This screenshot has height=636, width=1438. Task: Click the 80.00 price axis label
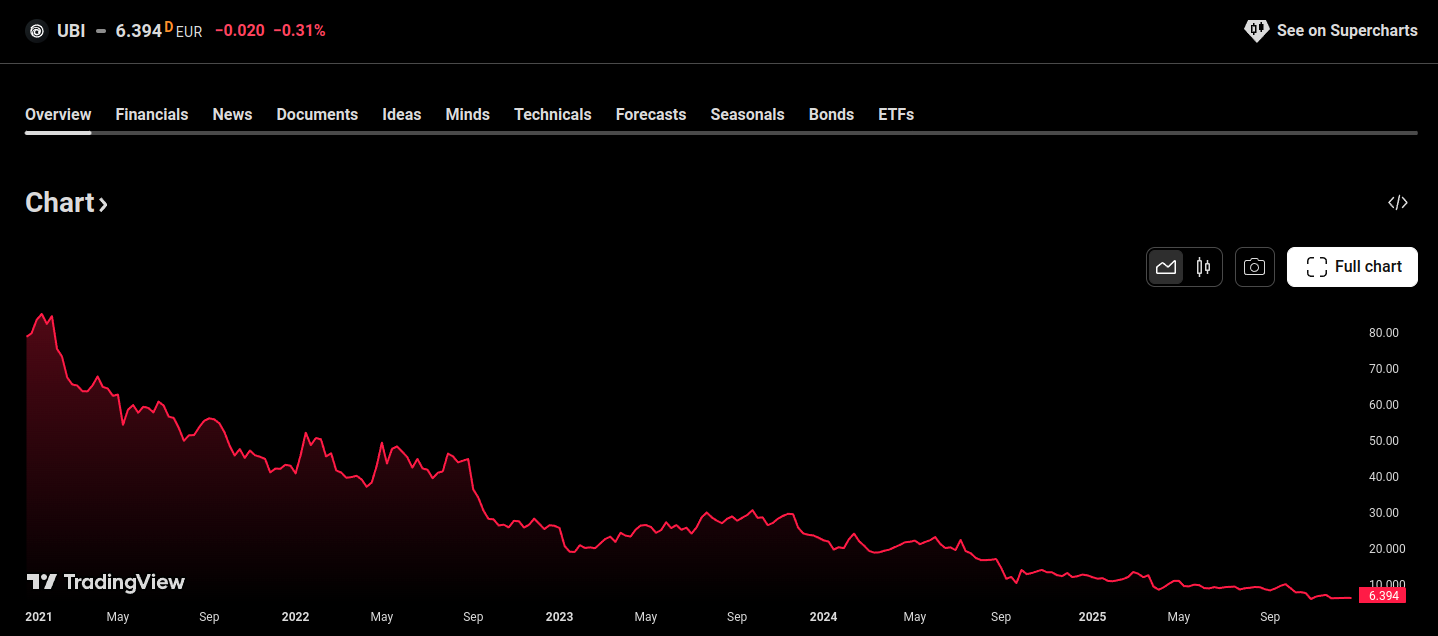tap(1384, 333)
